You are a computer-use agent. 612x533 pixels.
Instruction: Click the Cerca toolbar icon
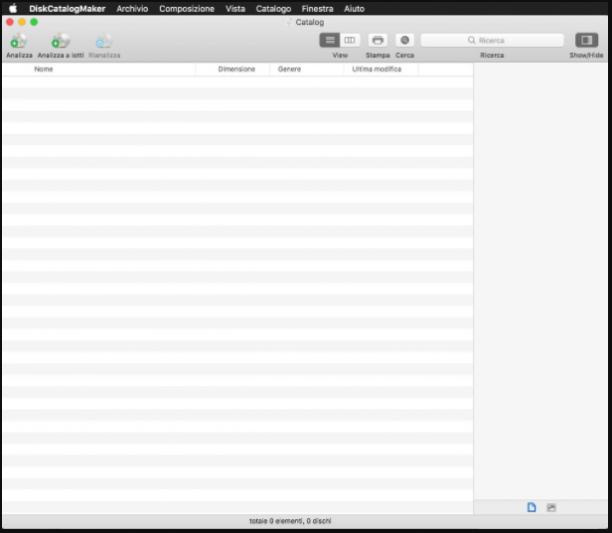coord(405,40)
